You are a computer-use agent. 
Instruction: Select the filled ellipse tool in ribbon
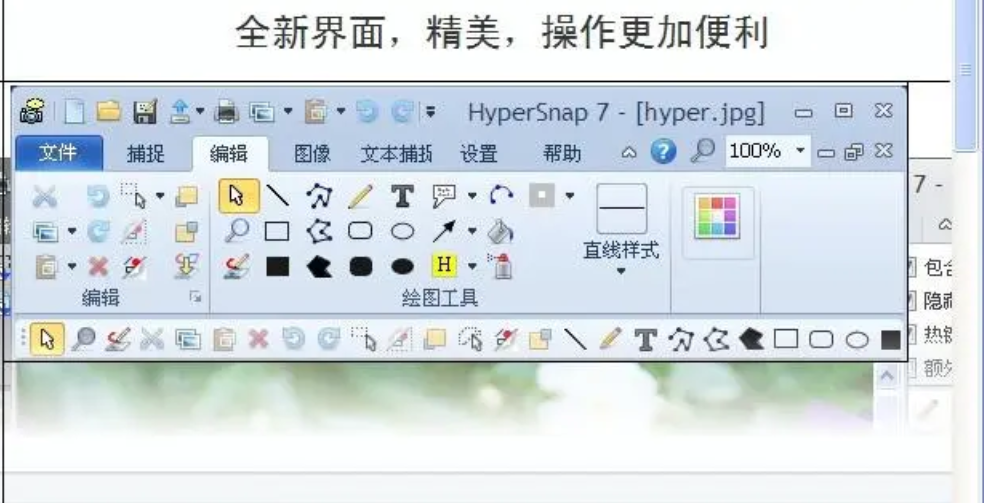tap(402, 267)
